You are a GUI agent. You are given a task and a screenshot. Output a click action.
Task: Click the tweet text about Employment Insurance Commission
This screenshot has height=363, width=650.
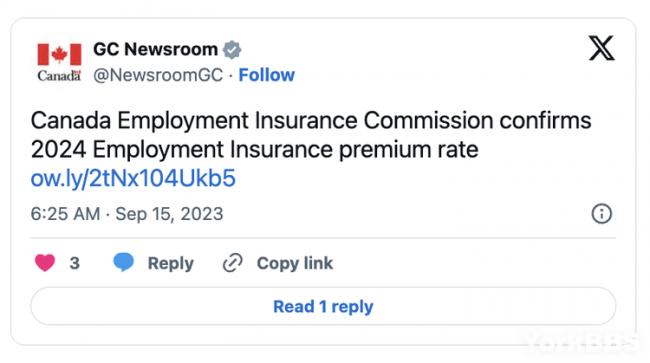[x=311, y=135]
